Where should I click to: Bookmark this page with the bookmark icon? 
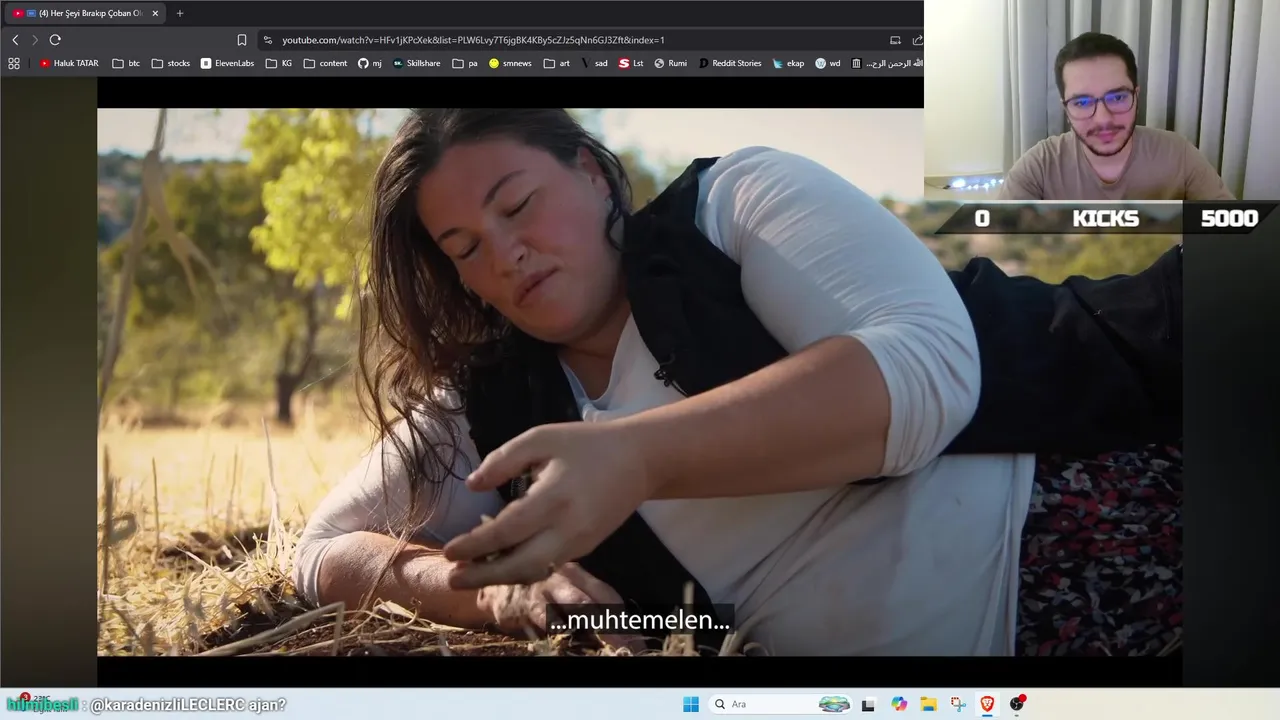pos(242,40)
